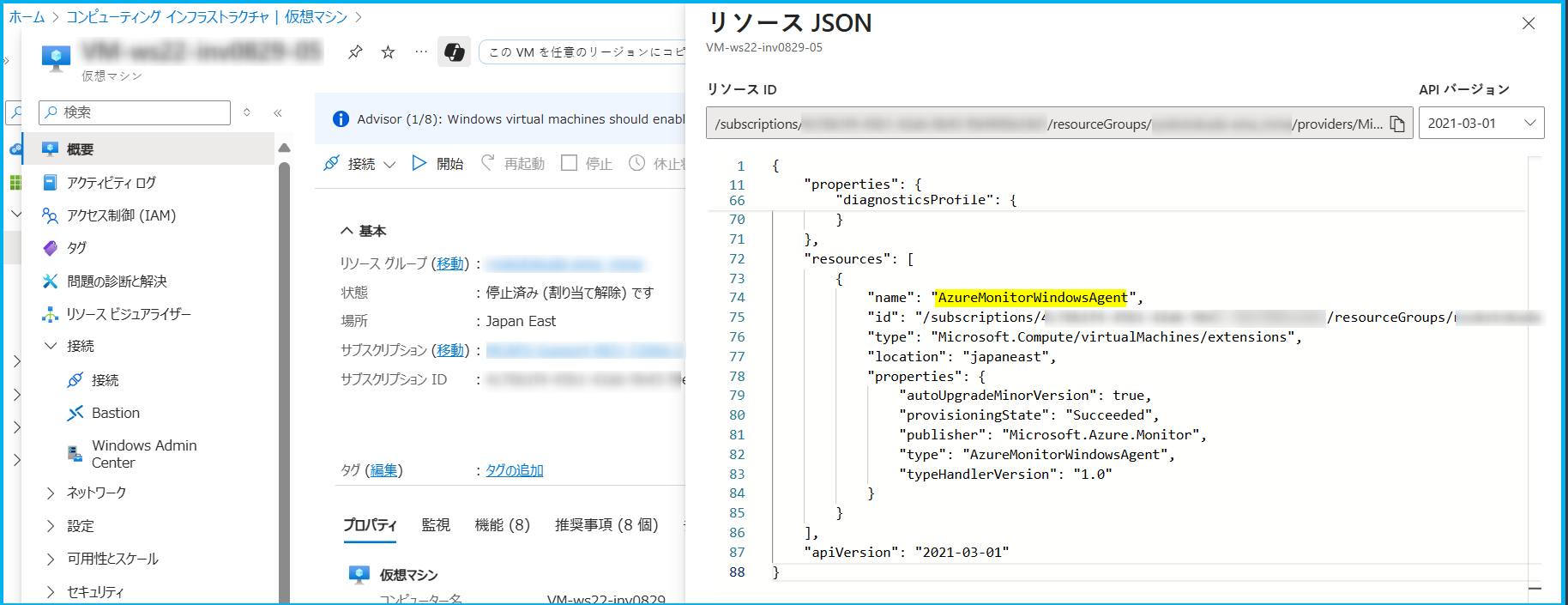Click the Advisor info banner icon
The width and height of the screenshot is (1568, 605).
pyautogui.click(x=341, y=119)
